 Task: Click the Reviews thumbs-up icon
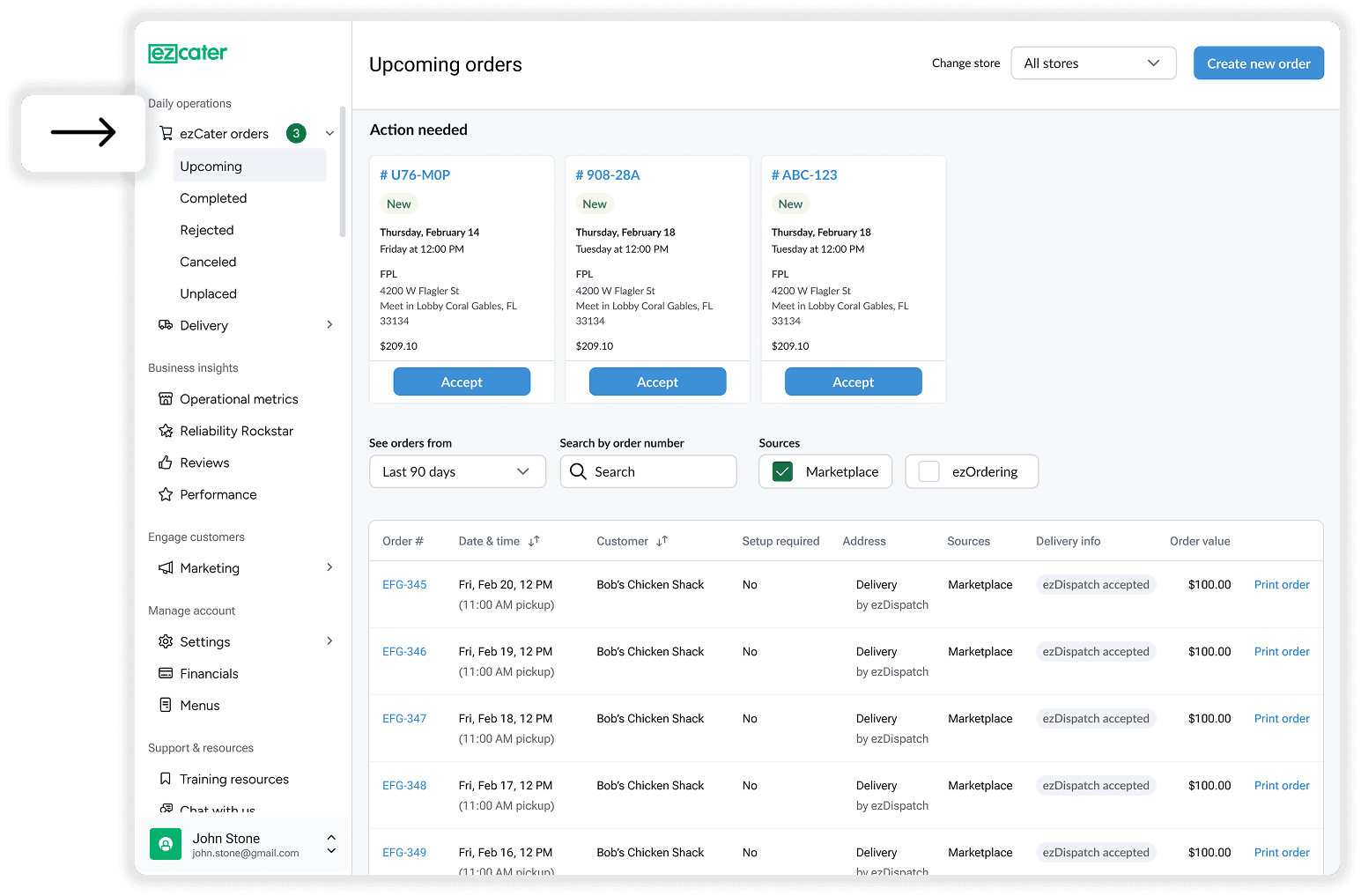pyautogui.click(x=166, y=463)
